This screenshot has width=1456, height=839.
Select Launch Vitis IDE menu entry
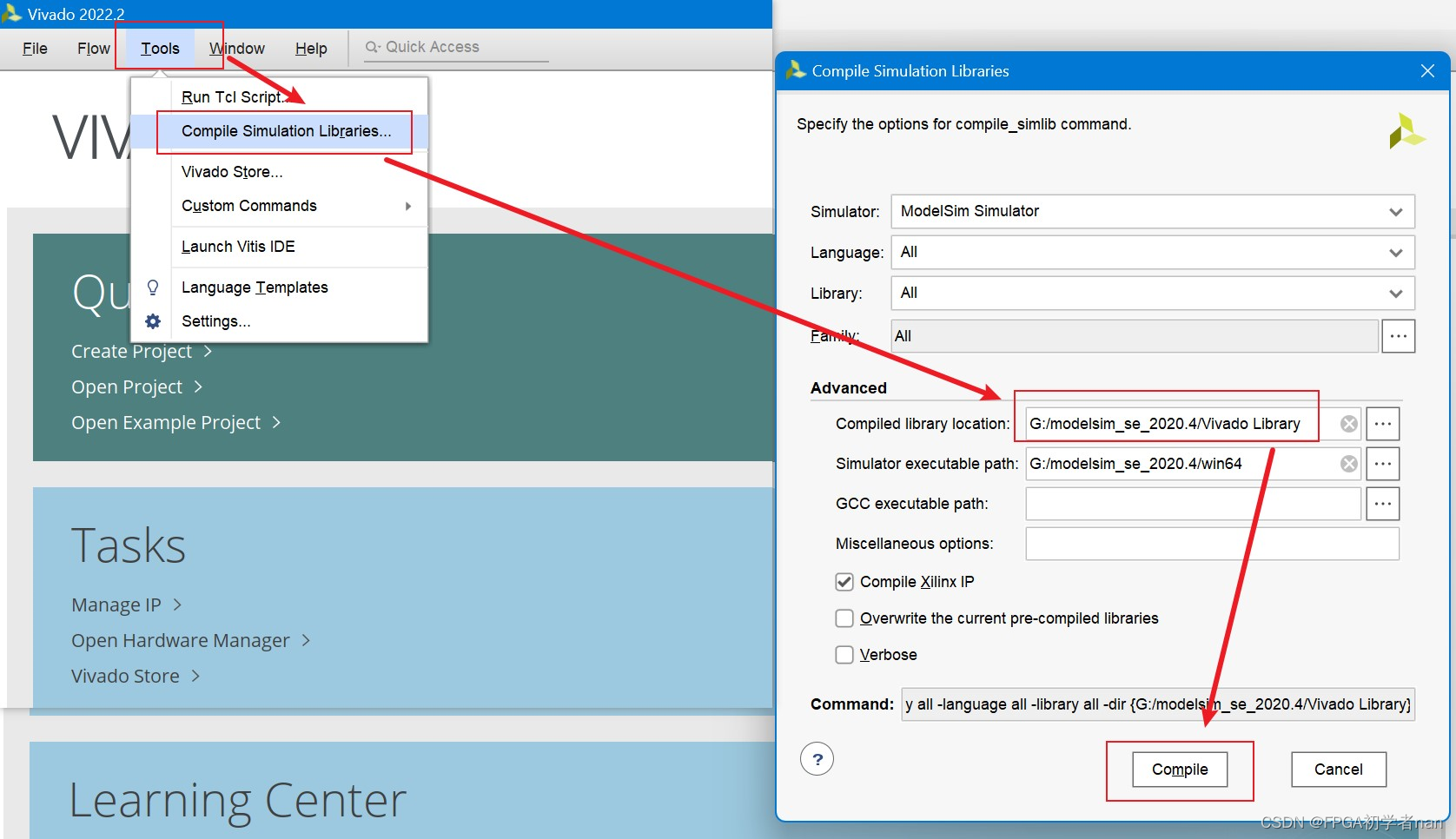(279, 247)
